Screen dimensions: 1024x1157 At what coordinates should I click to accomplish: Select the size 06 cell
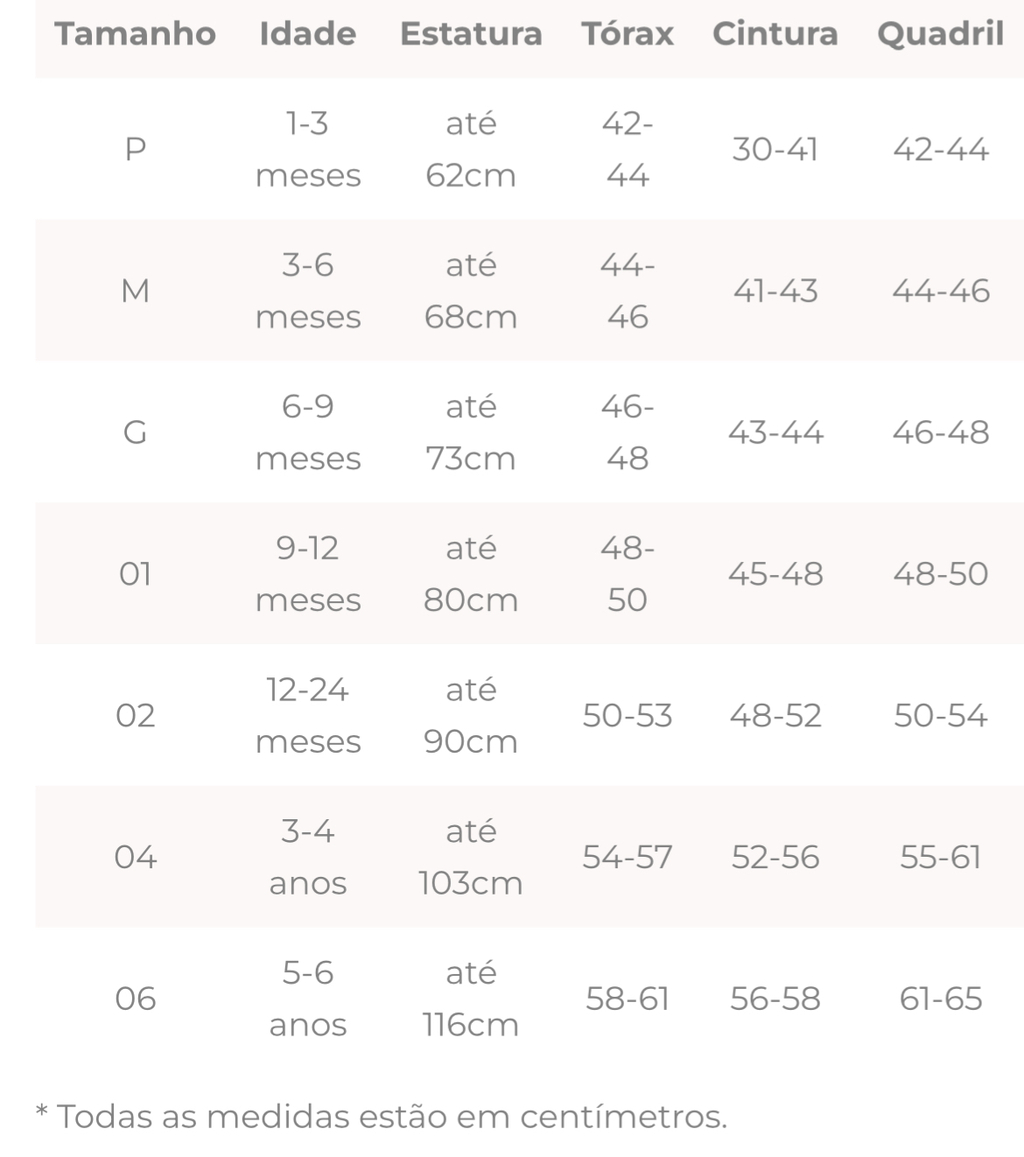pos(135,999)
